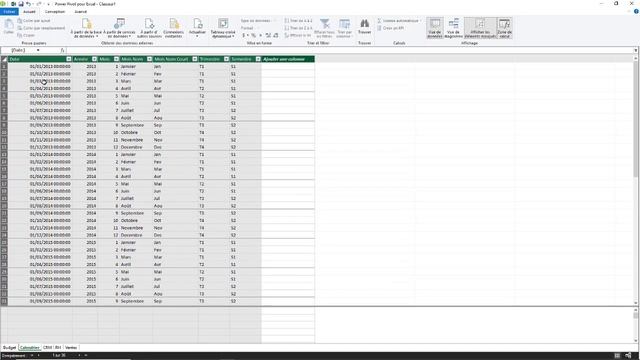Open the Semestre column filter dropdown
Screen dimensions: 640x360
[x=258, y=59]
